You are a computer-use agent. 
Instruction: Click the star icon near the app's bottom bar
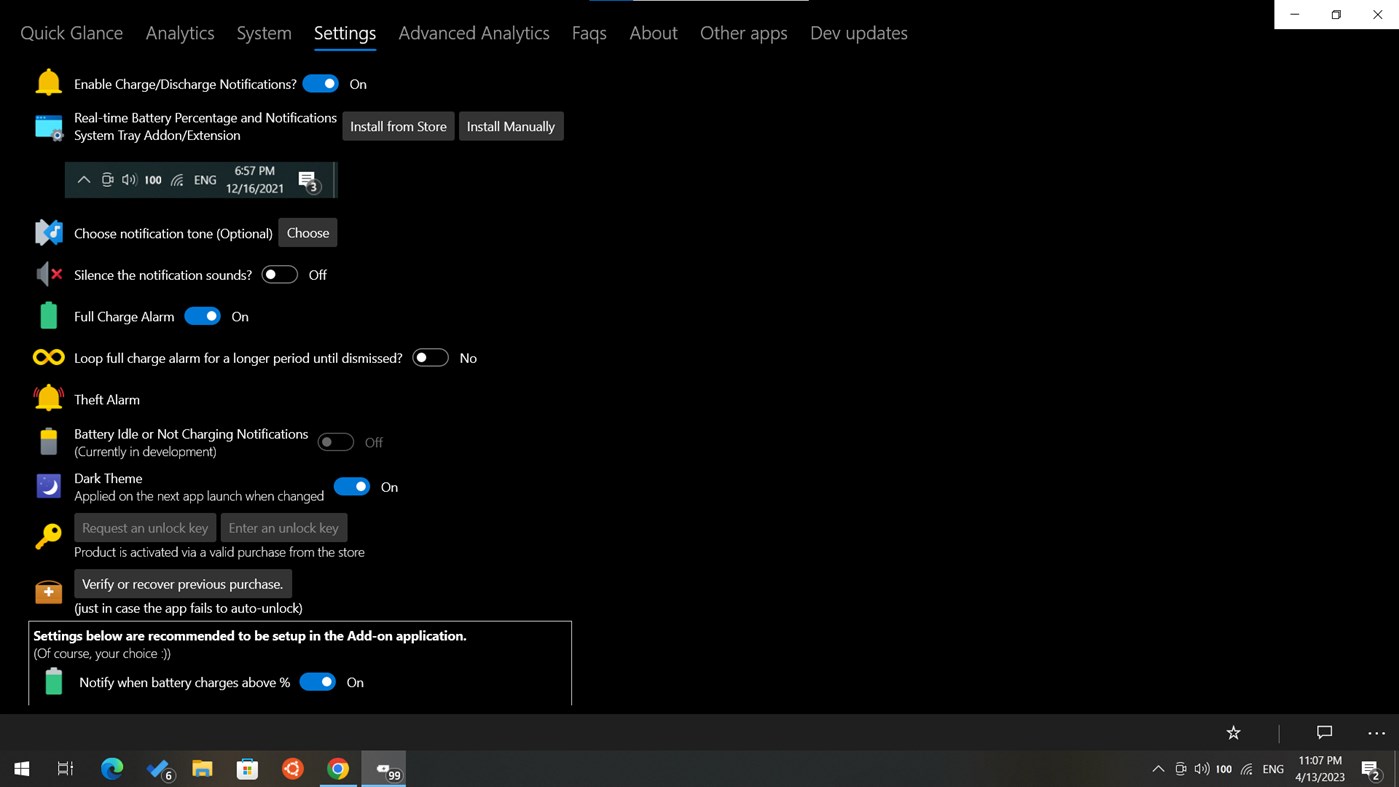1233,733
